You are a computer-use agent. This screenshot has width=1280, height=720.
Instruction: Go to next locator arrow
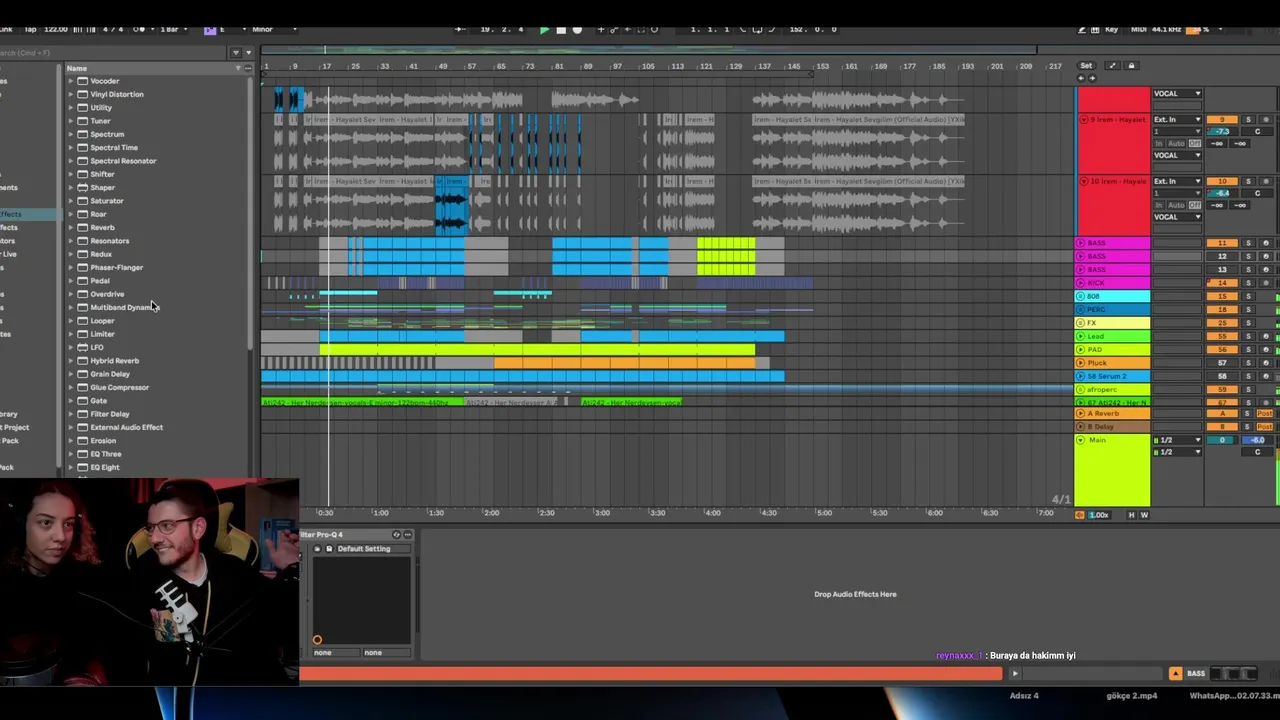tap(1091, 77)
